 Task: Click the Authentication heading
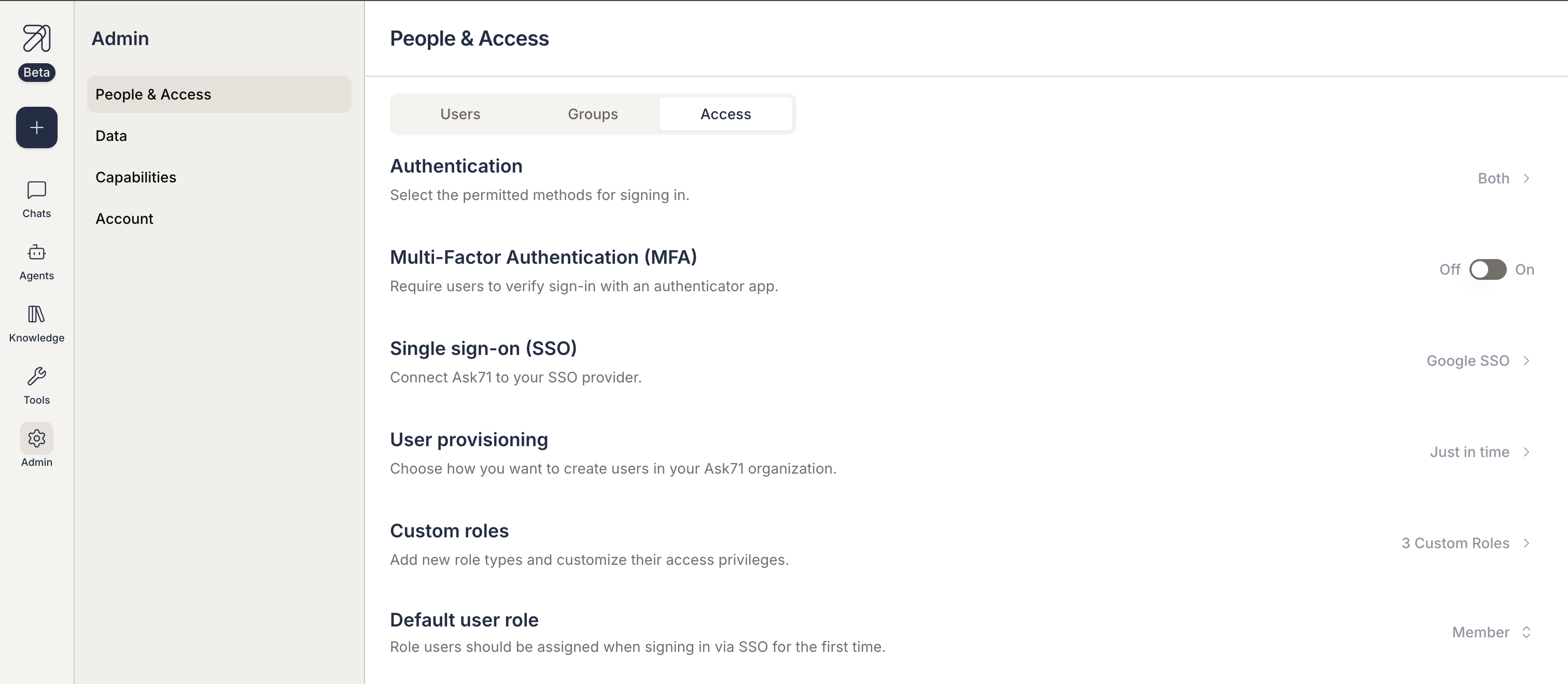click(x=456, y=166)
